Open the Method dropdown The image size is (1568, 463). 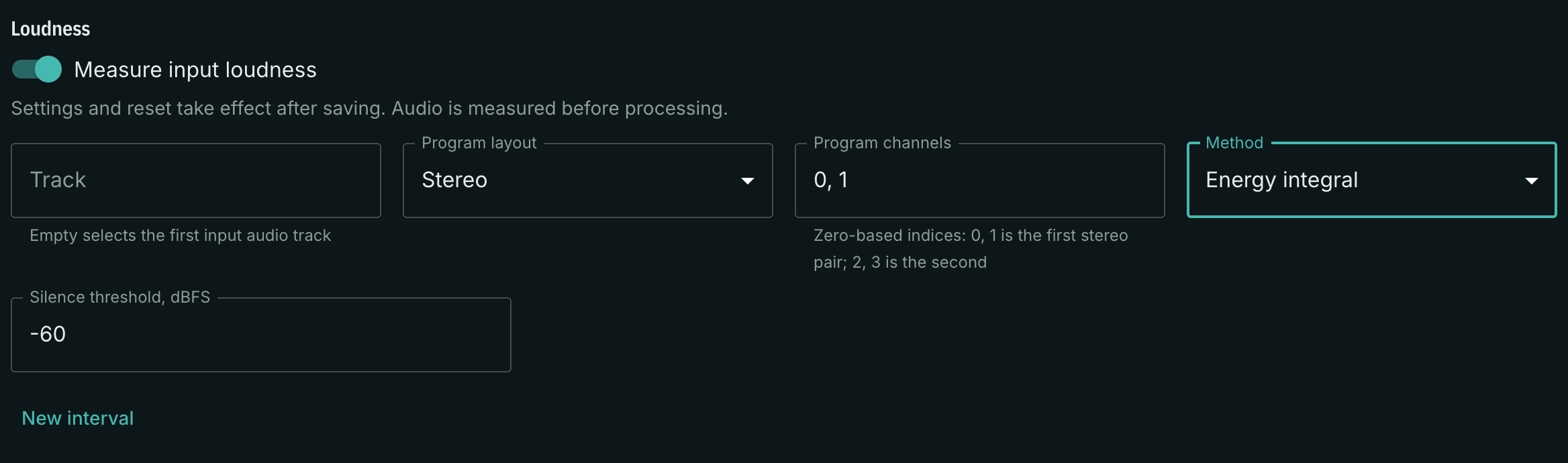click(x=1372, y=181)
